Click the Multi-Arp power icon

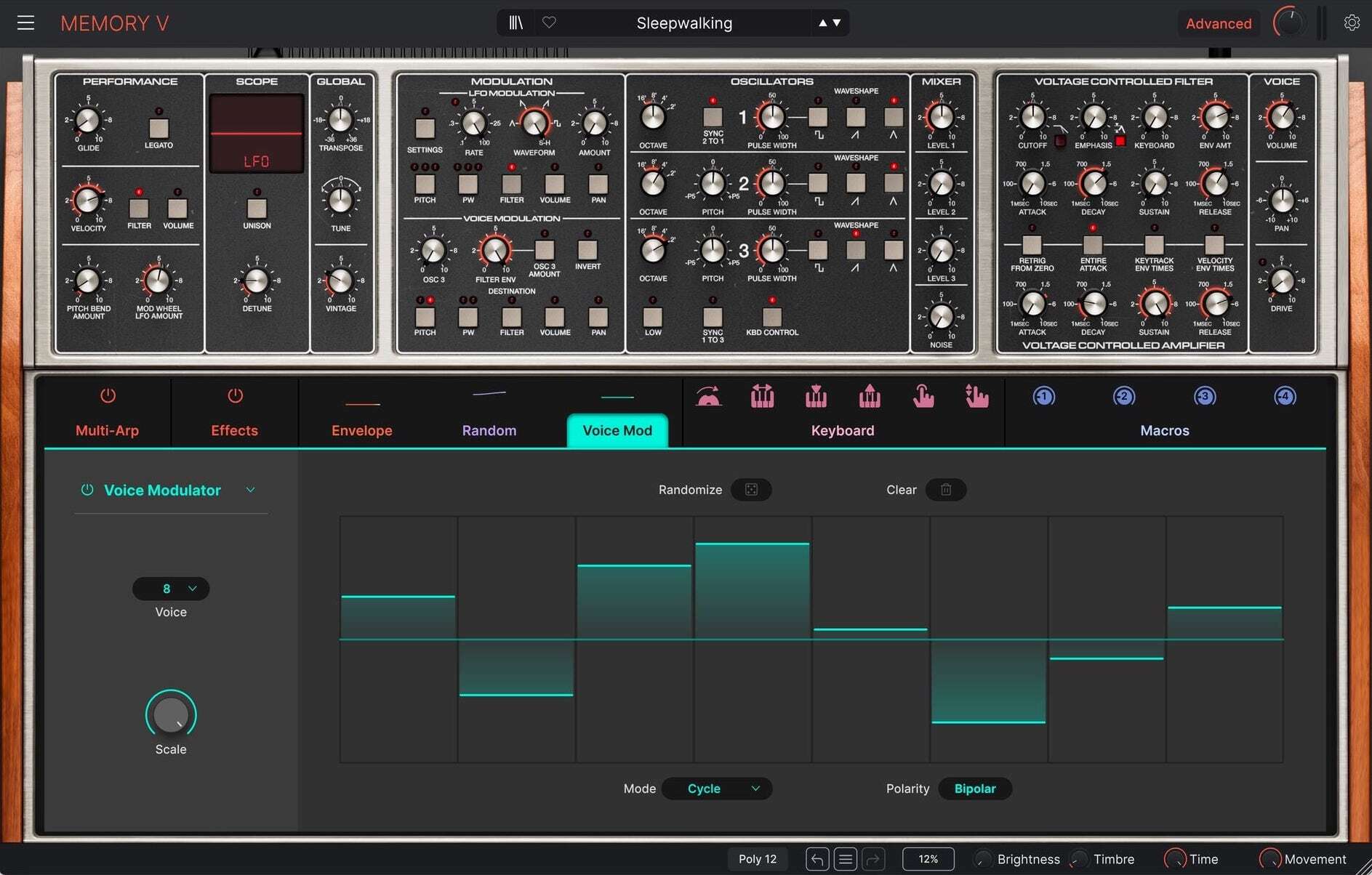(x=108, y=396)
